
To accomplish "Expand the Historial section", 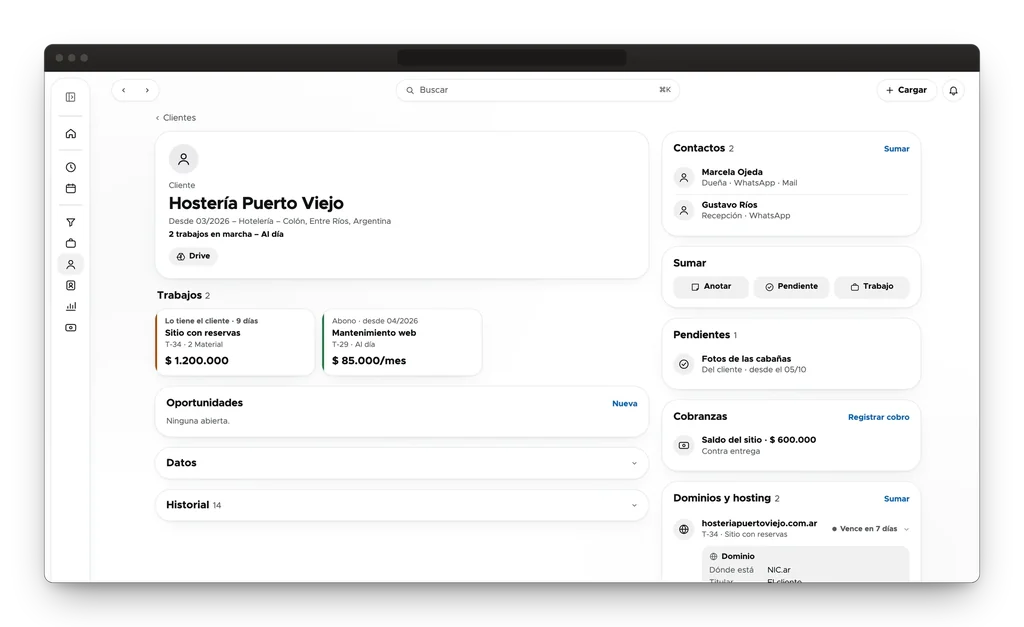I will click(402, 506).
